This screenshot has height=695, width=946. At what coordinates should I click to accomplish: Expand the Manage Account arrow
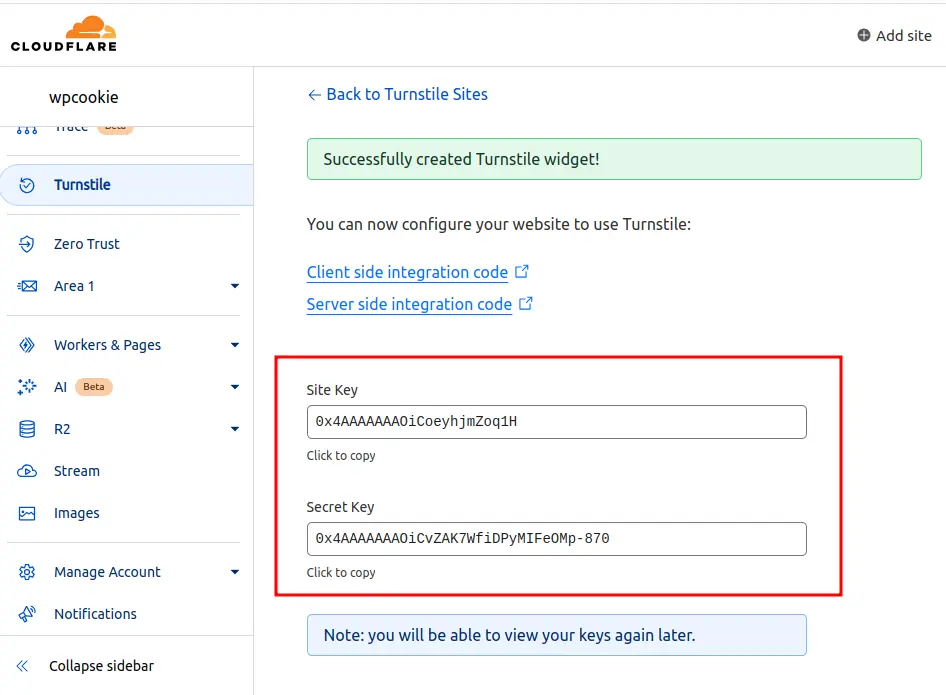coord(235,572)
